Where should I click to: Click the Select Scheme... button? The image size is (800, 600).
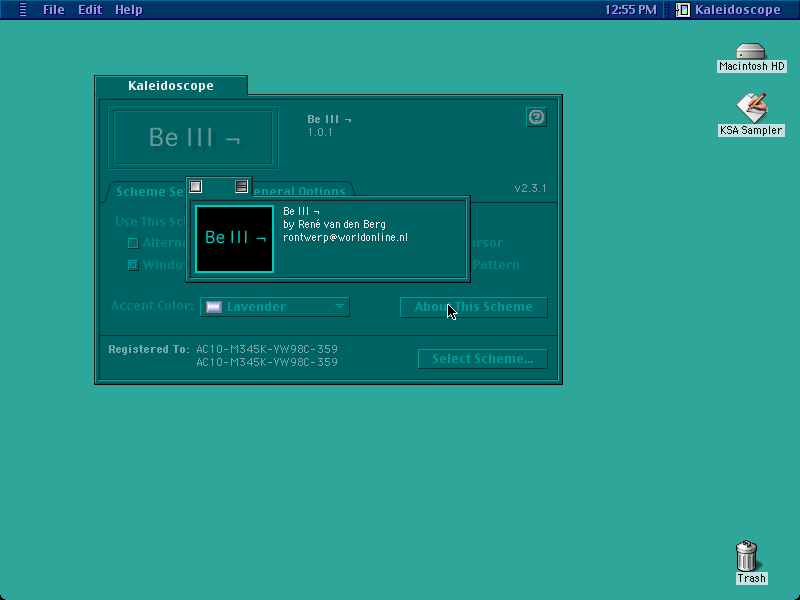[x=483, y=359]
